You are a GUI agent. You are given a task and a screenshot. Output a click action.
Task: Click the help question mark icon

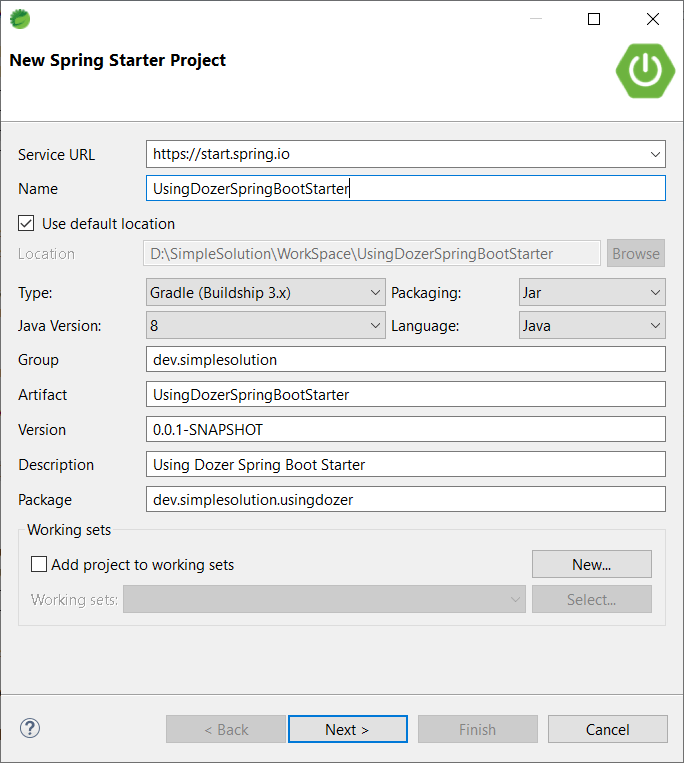point(30,728)
